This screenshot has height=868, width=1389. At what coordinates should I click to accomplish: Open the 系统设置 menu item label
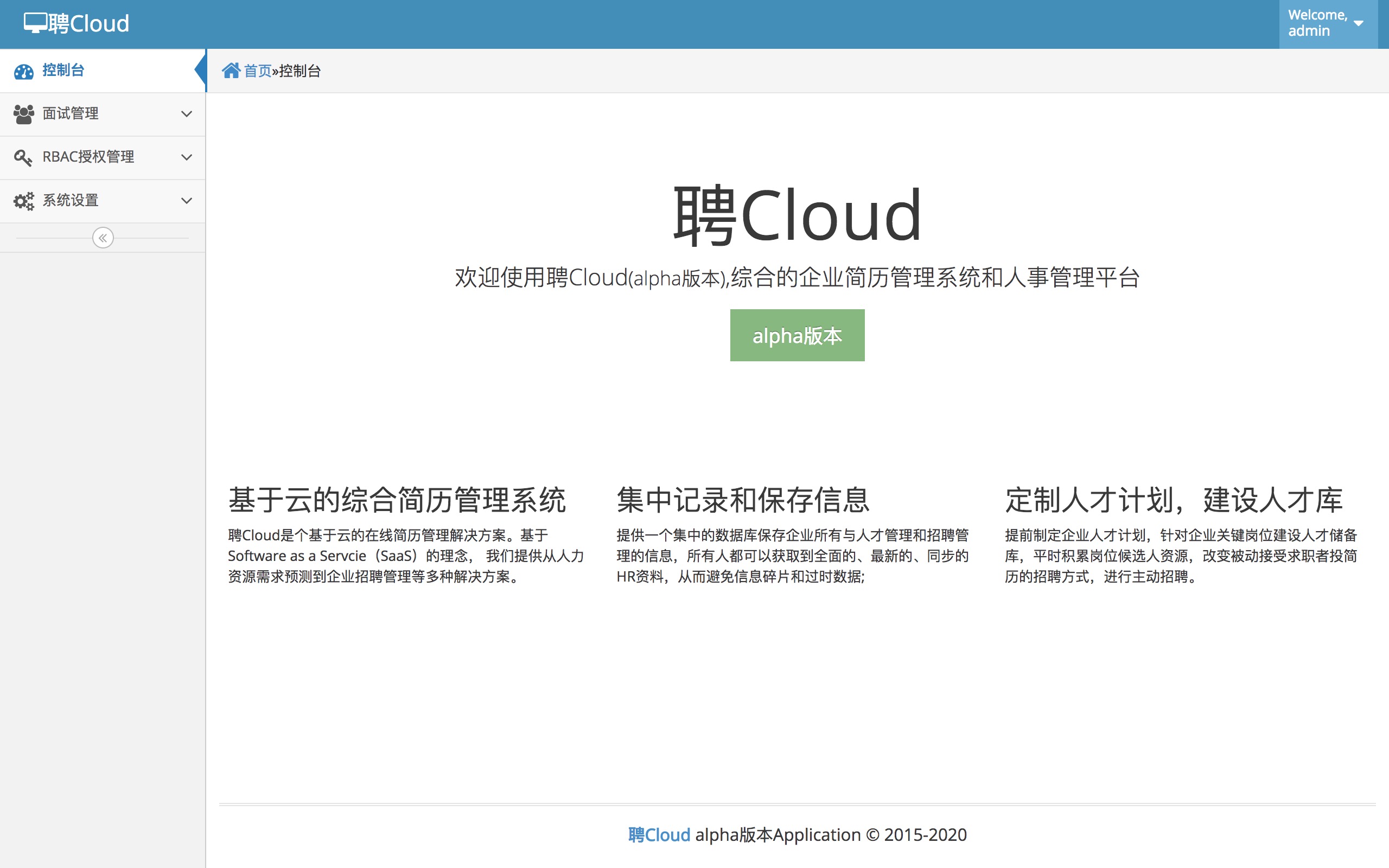pos(71,200)
